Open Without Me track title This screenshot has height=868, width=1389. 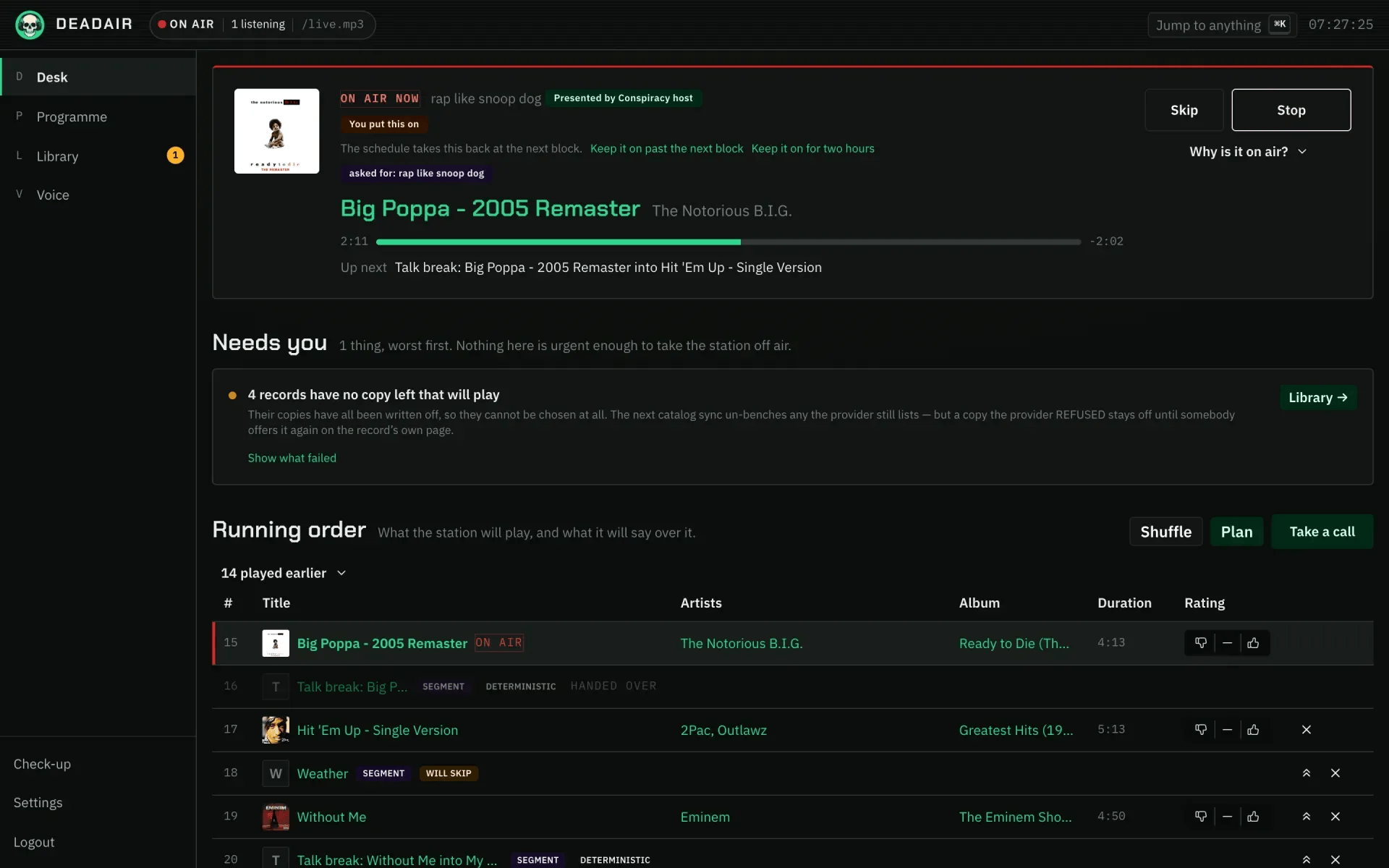(332, 817)
